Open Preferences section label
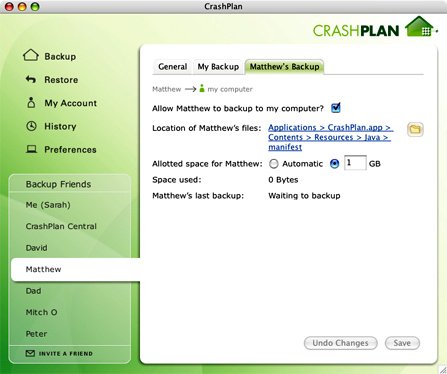Viewport: 447px width, 374px height. click(x=70, y=149)
